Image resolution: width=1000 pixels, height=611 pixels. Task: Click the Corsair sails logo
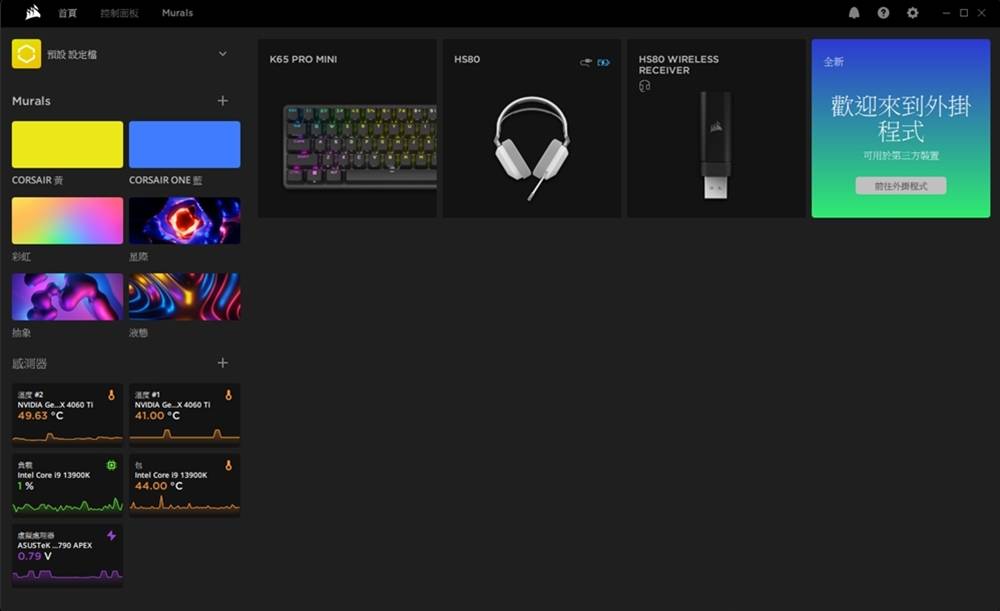click(x=33, y=13)
